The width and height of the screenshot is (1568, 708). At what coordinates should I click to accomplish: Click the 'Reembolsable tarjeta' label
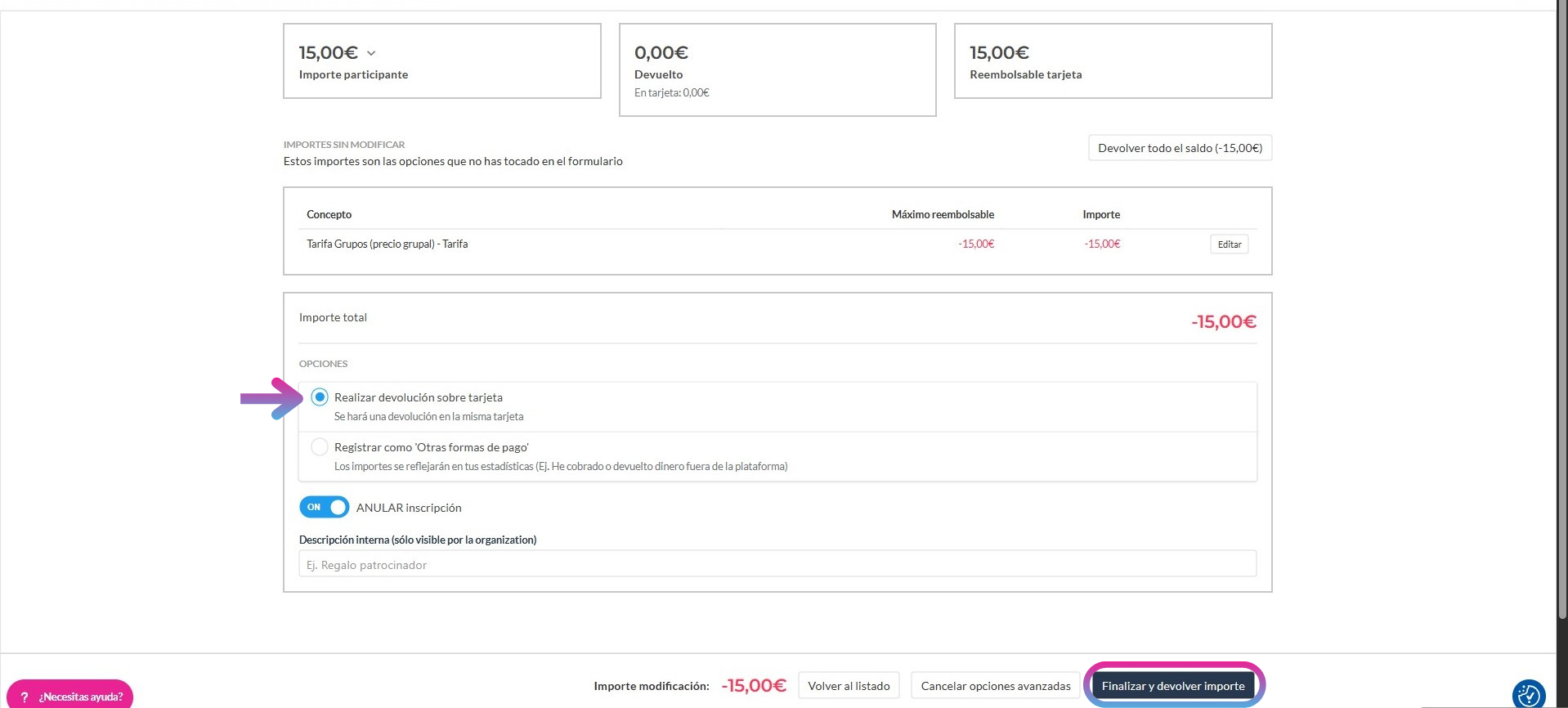tap(1025, 74)
